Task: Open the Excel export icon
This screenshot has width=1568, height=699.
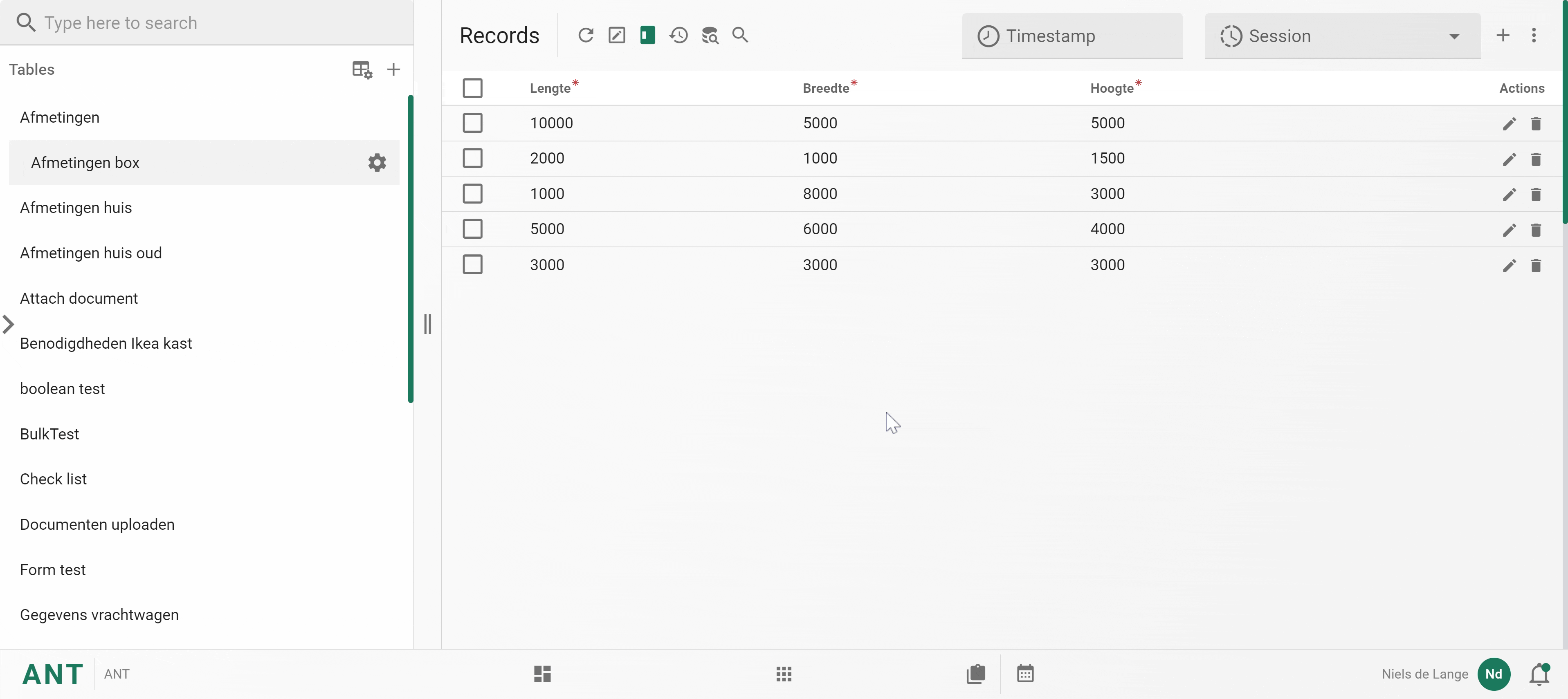Action: pos(648,35)
